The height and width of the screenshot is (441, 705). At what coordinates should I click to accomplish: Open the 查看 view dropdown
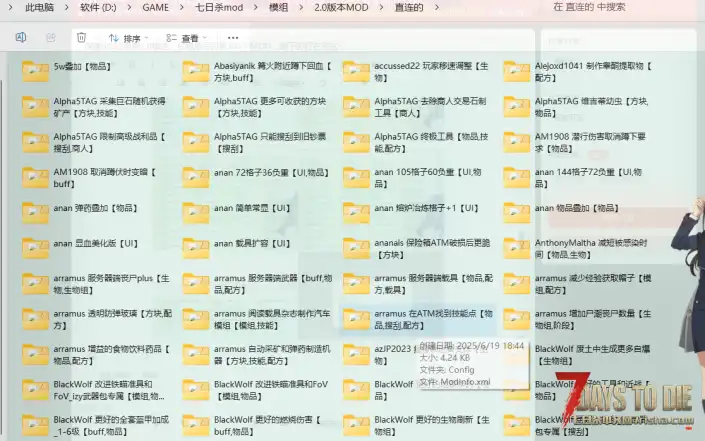click(186, 38)
